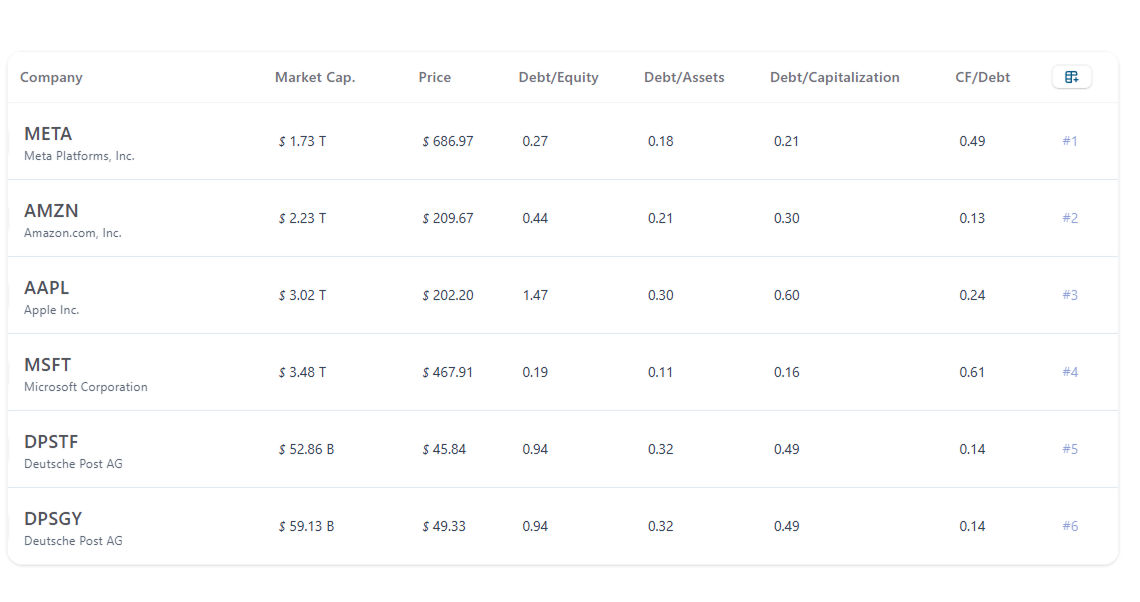This screenshot has width=1140, height=602.
Task: Click the Company column header
Action: click(x=51, y=77)
